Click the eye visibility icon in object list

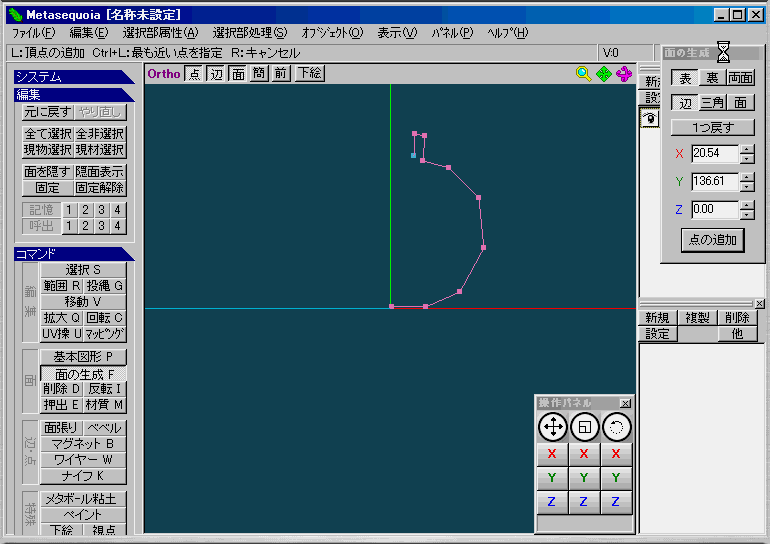click(x=650, y=118)
